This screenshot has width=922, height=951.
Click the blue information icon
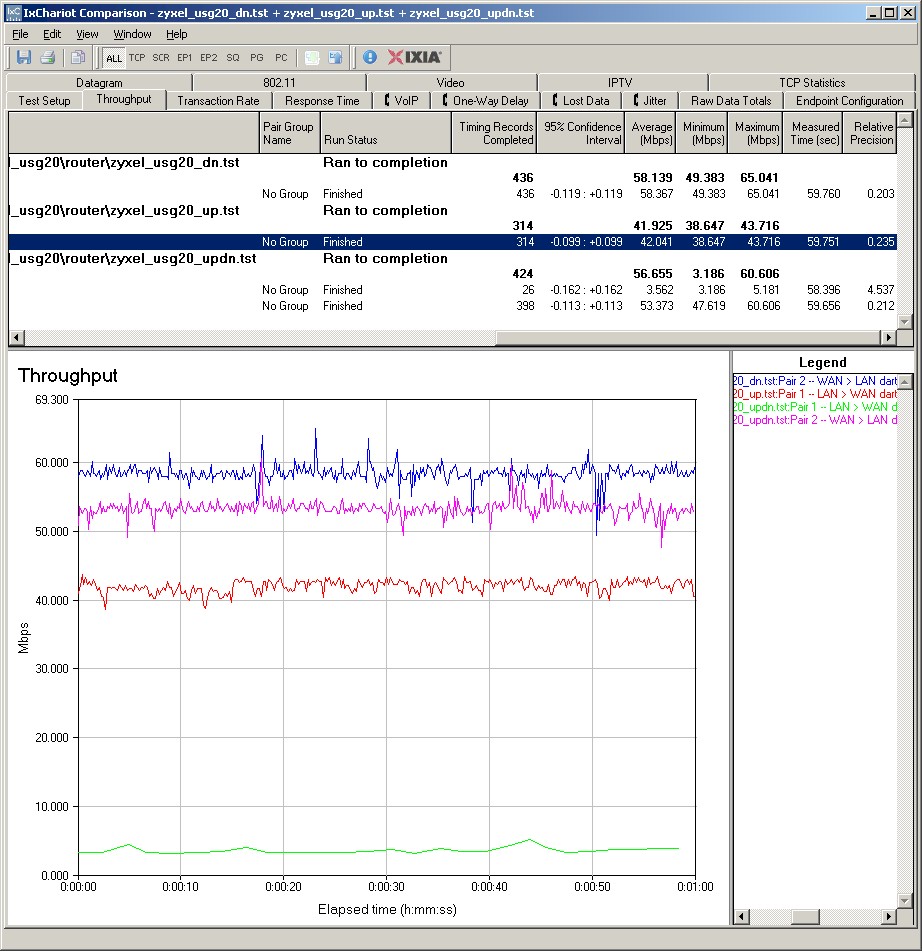(370, 58)
